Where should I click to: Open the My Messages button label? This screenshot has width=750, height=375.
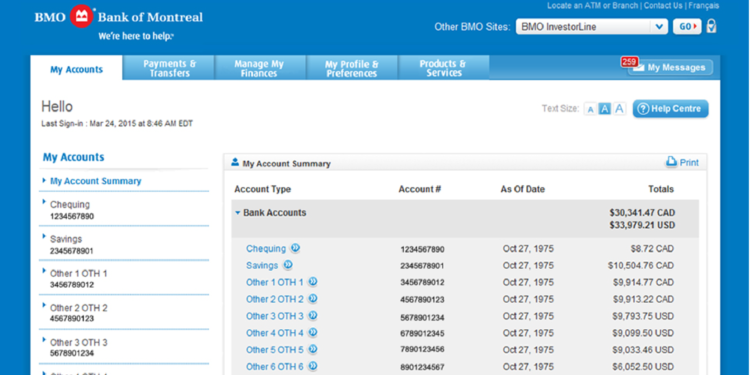tap(676, 68)
